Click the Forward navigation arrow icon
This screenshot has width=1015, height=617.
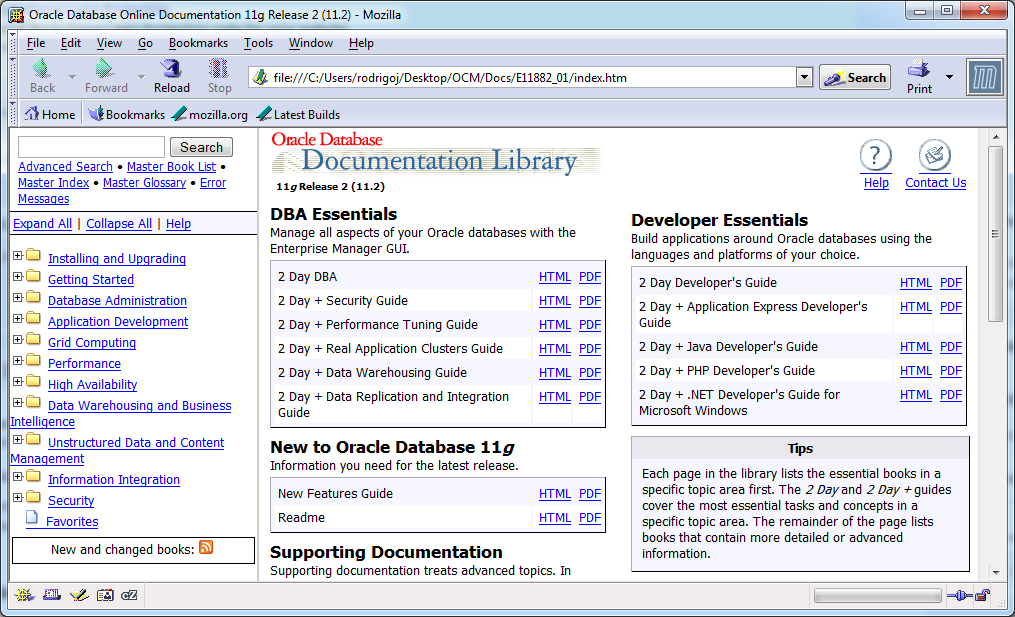click(x=104, y=69)
